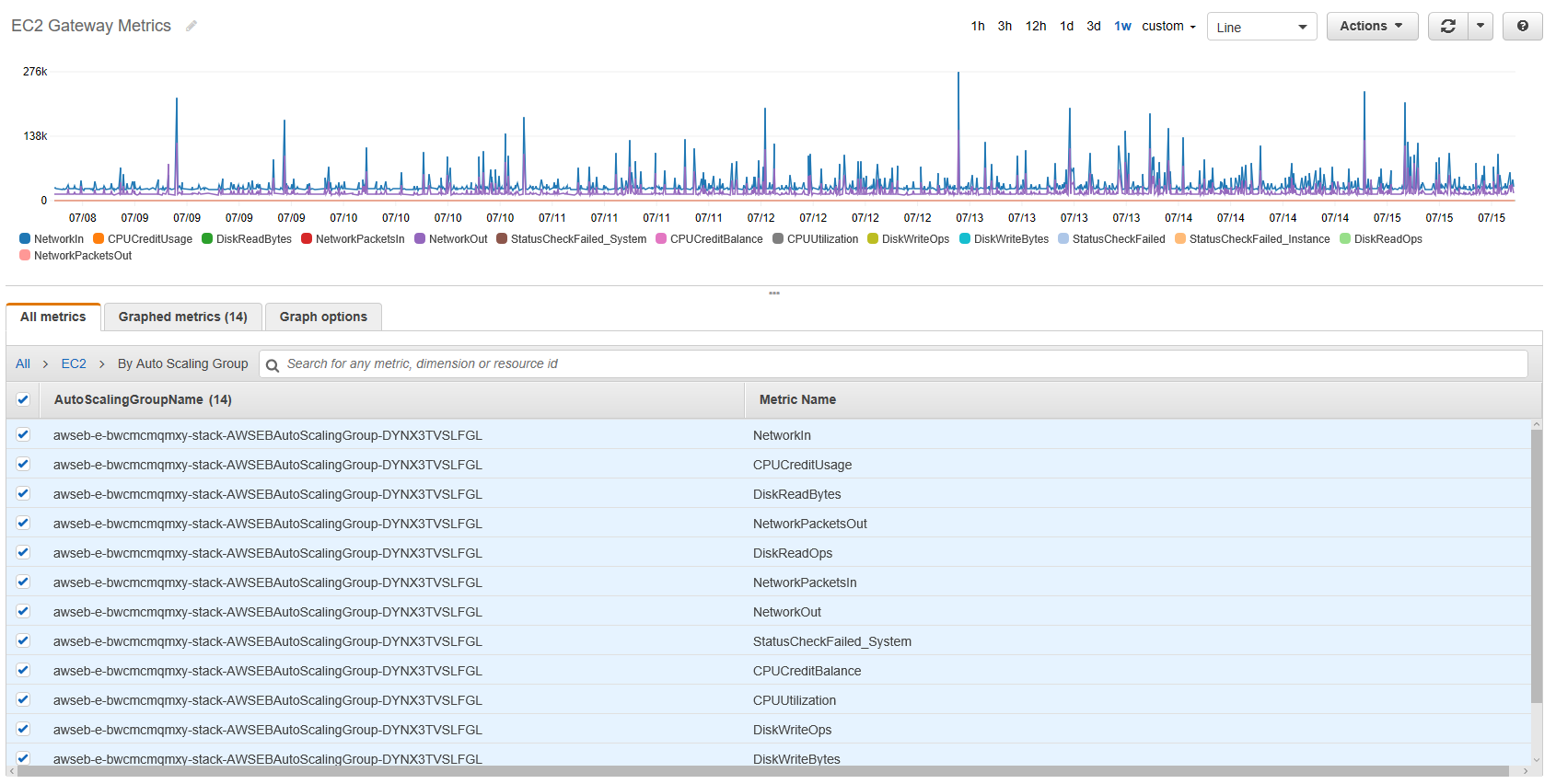Uncheck the NetworkPacketsOut metric row
The width and height of the screenshot is (1556, 784).
coord(23,523)
